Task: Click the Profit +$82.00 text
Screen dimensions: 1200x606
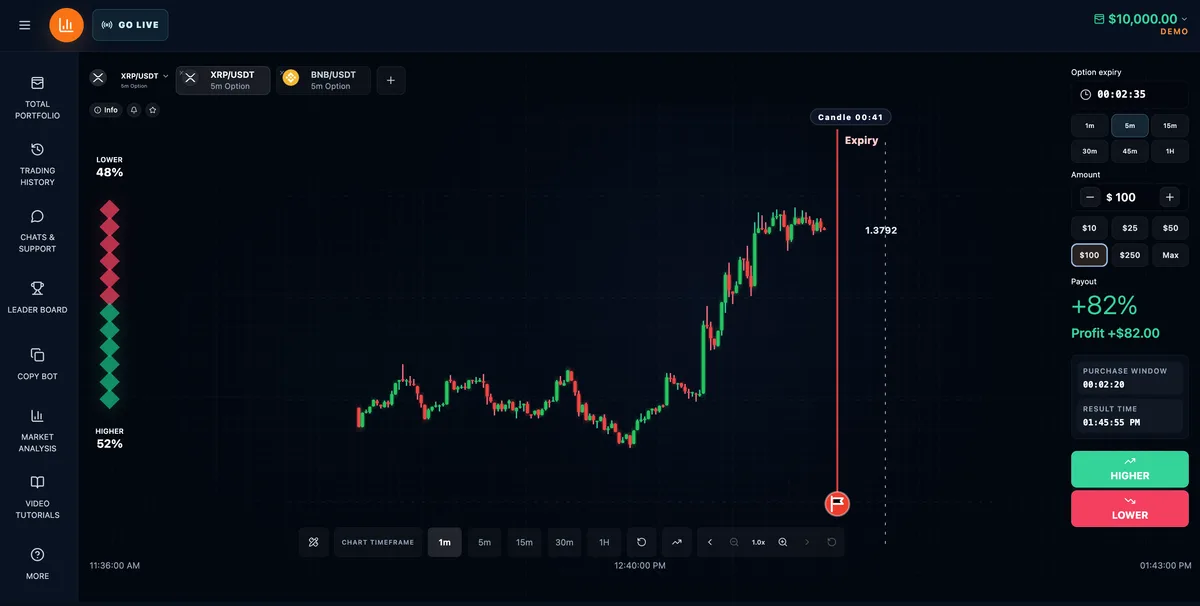Action: [1115, 333]
